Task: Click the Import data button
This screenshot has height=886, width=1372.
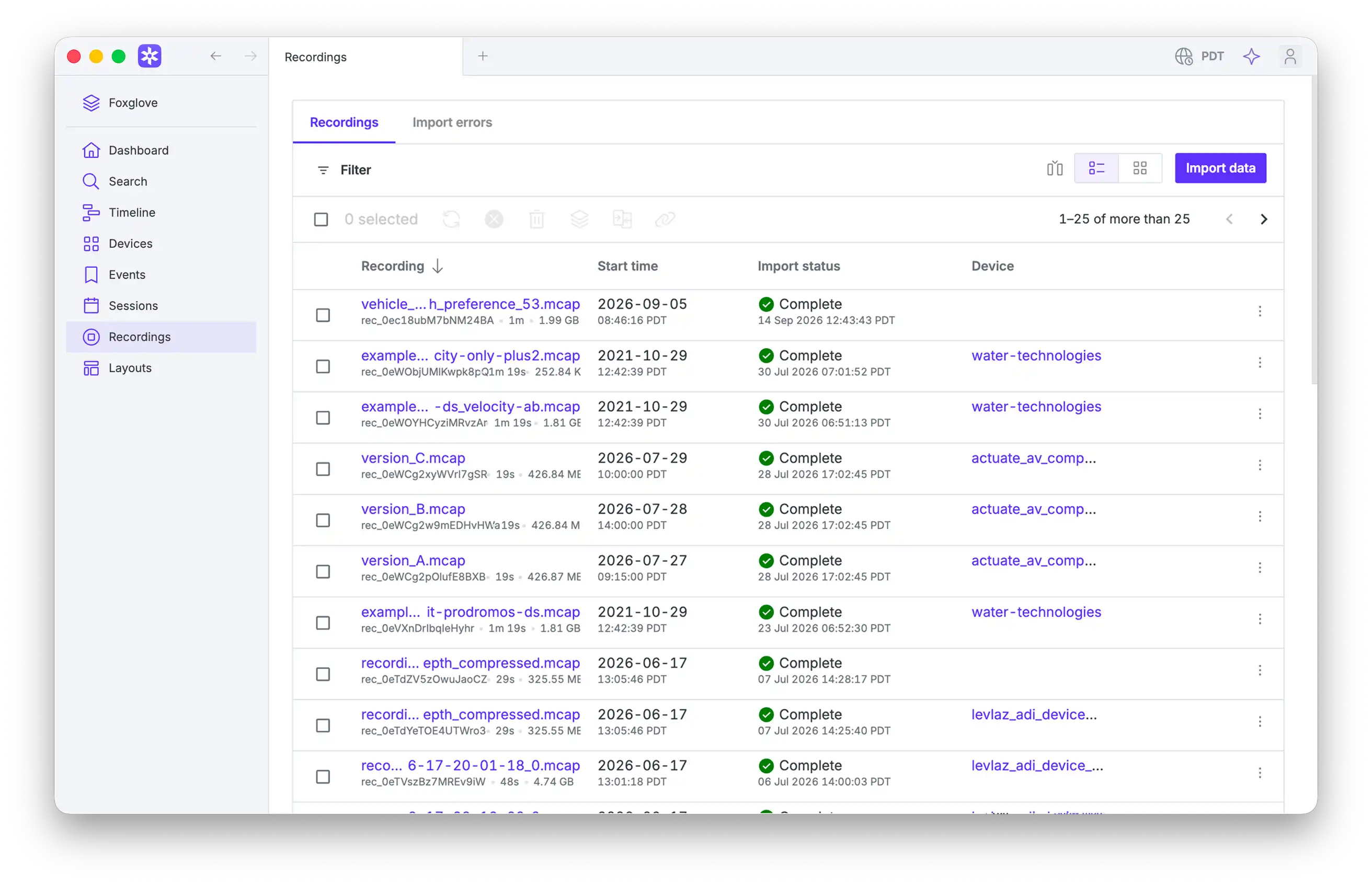Action: click(x=1220, y=168)
